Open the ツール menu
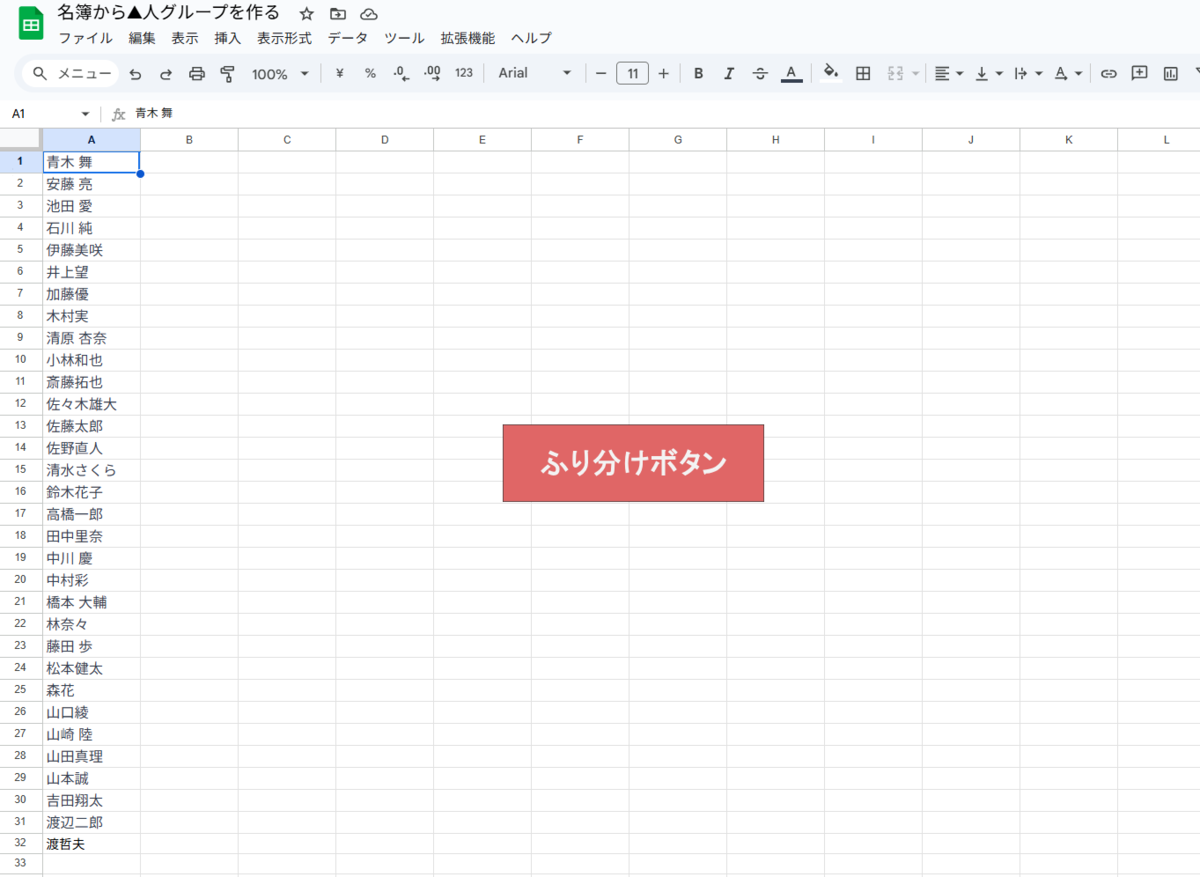 (x=404, y=38)
